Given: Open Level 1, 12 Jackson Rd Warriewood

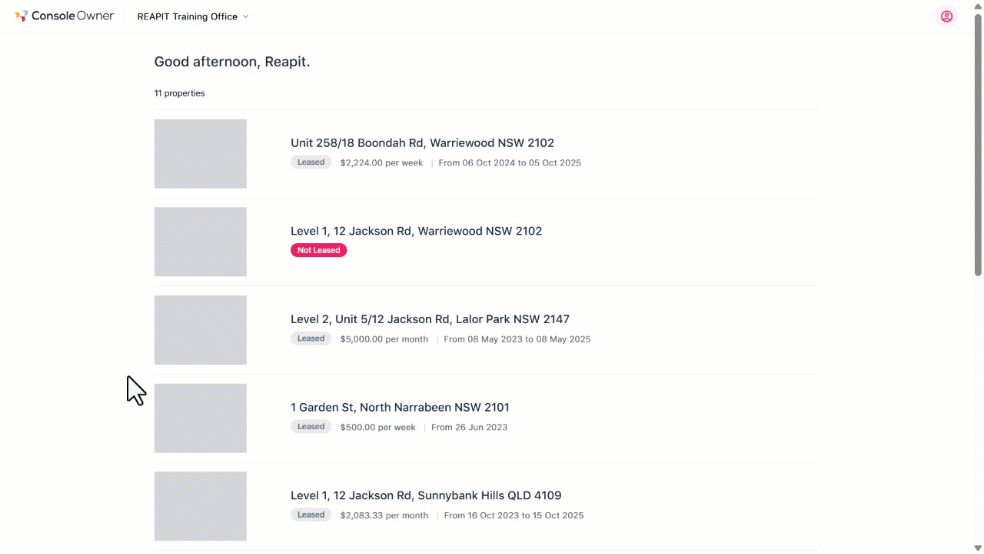Looking at the screenshot, I should point(416,231).
